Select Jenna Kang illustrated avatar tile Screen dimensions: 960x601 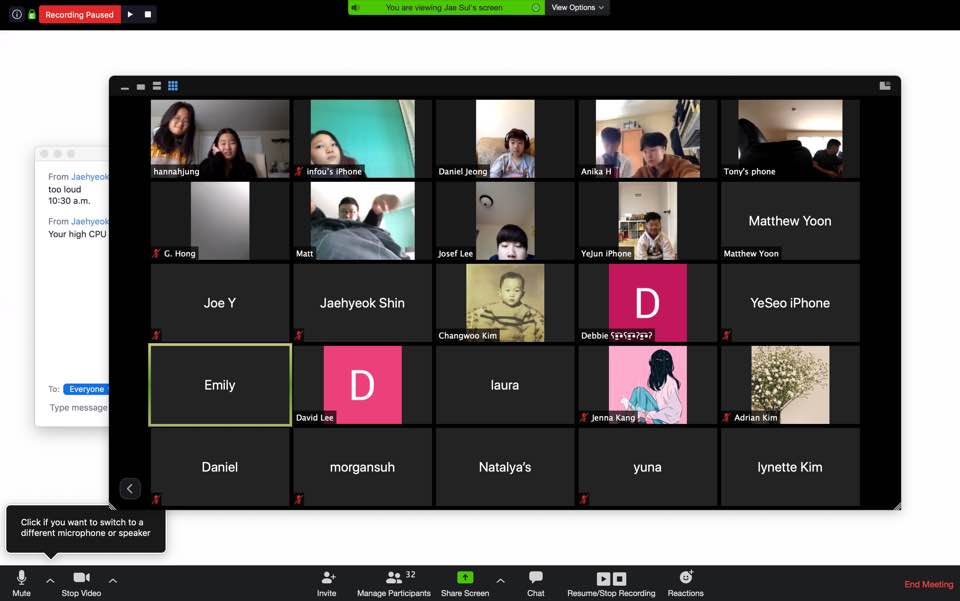click(648, 385)
